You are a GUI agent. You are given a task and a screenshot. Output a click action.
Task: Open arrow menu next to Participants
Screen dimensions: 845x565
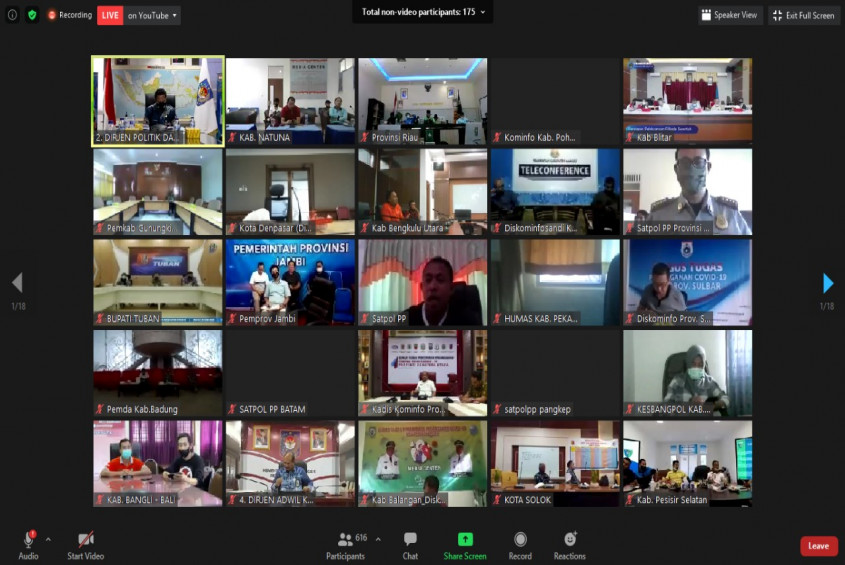[x=378, y=539]
